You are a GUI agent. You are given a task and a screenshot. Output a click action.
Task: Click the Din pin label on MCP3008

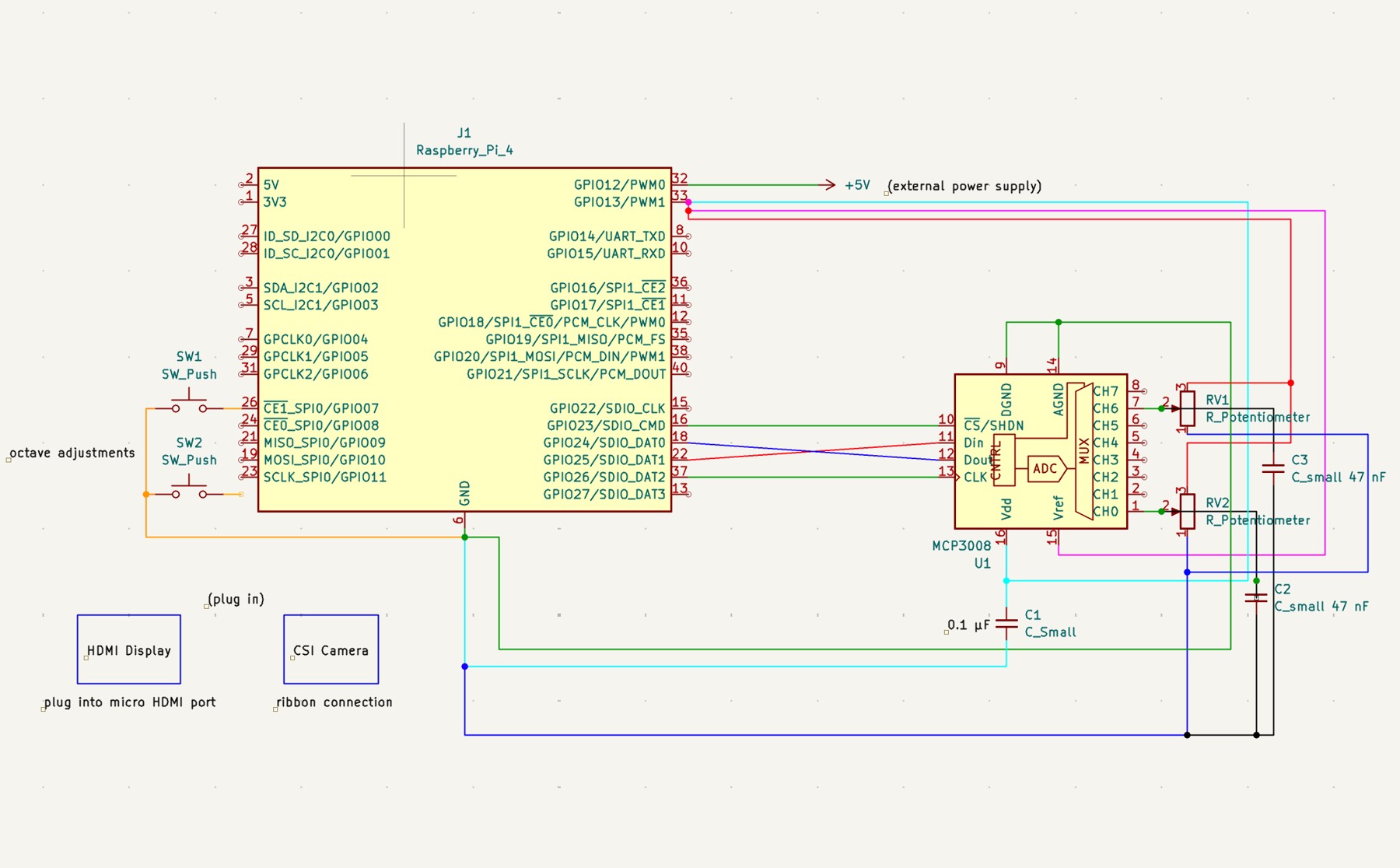[974, 443]
